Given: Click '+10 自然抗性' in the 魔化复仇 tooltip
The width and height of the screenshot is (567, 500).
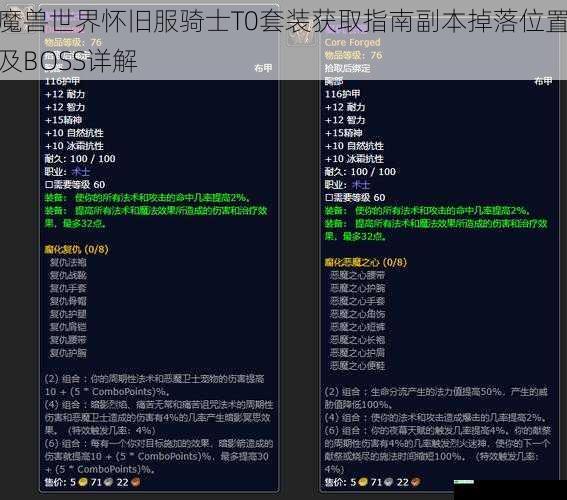Looking at the screenshot, I should pos(74,133).
